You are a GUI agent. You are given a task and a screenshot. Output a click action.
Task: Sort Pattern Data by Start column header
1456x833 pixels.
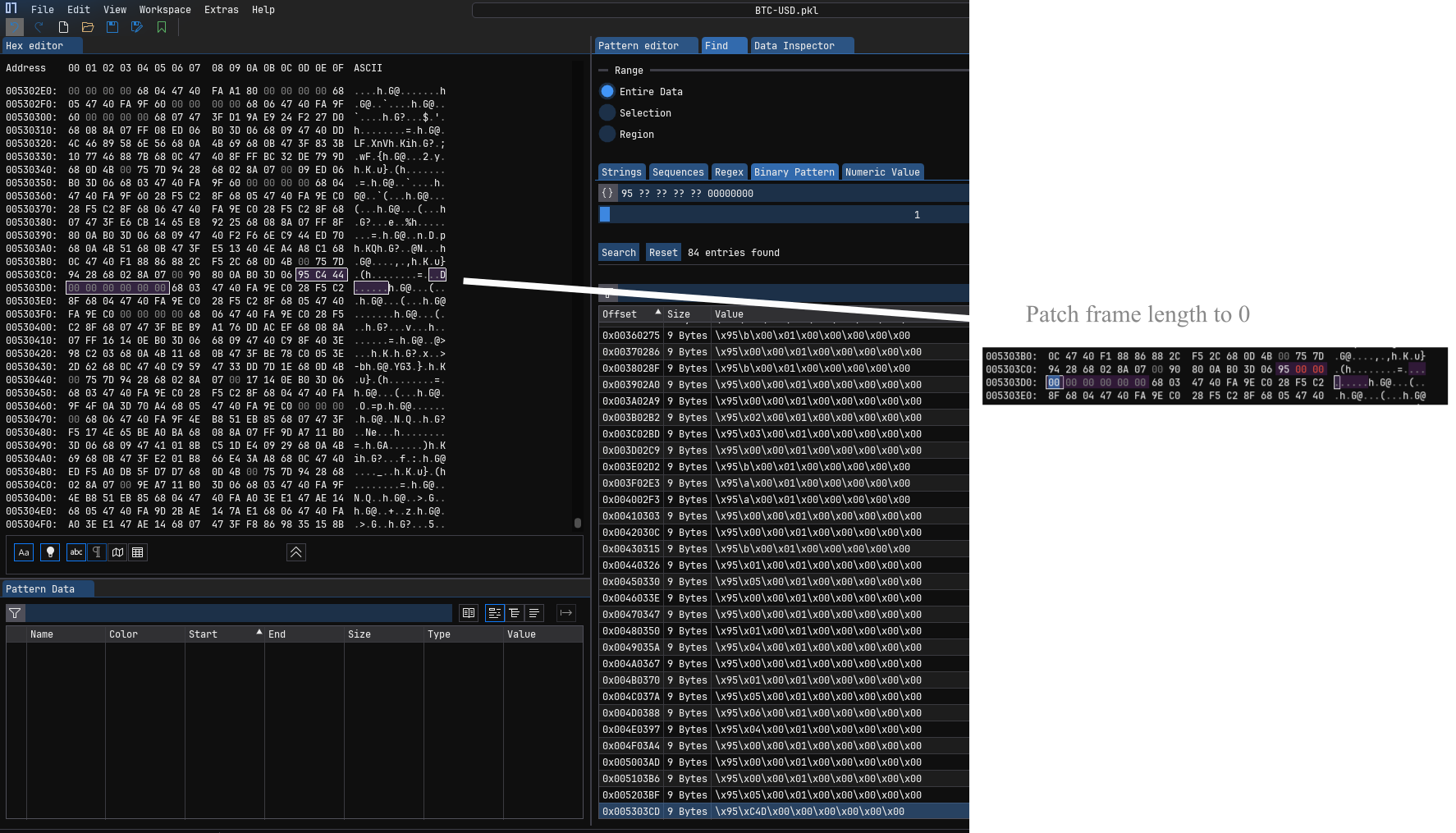tap(204, 634)
